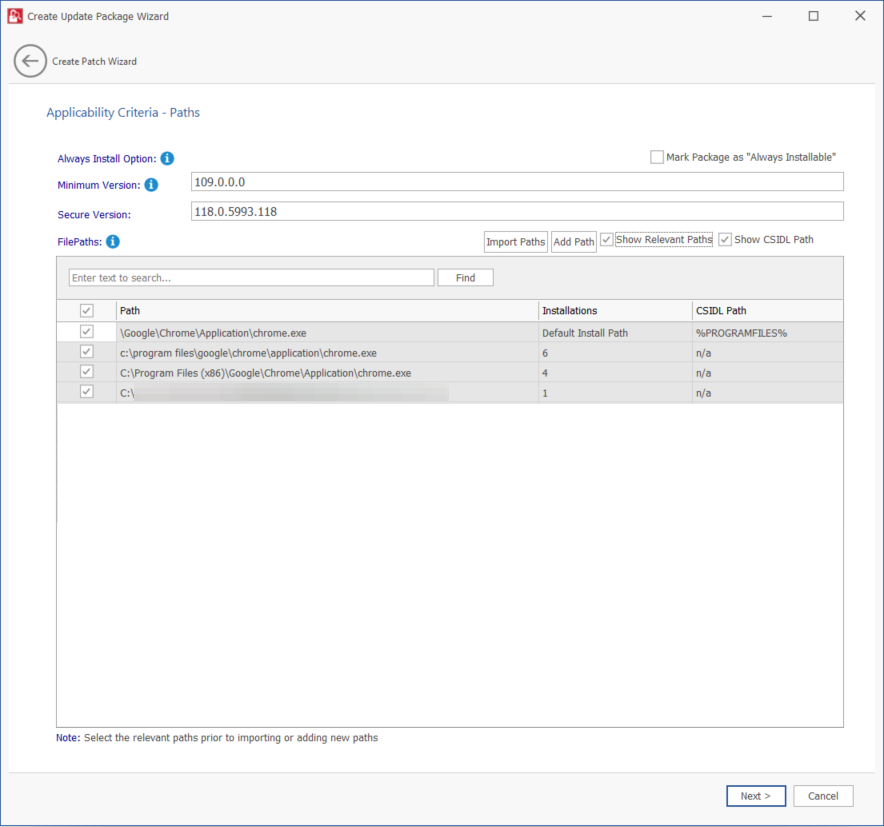Focus the Secure Version text field
884x827 pixels.
pos(516,212)
